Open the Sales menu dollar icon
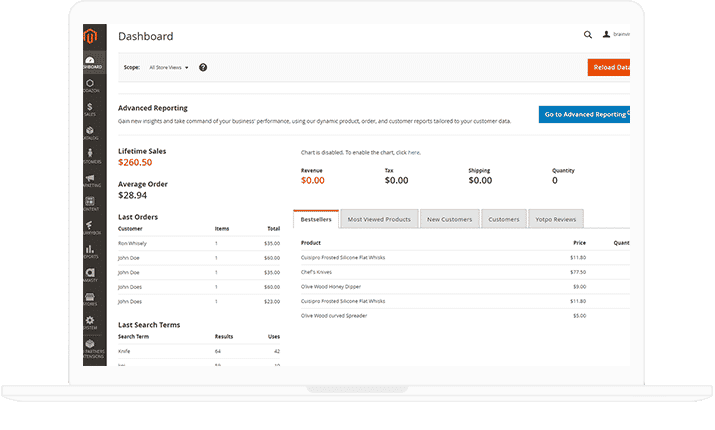Screen dimensions: 715x430 point(90,108)
